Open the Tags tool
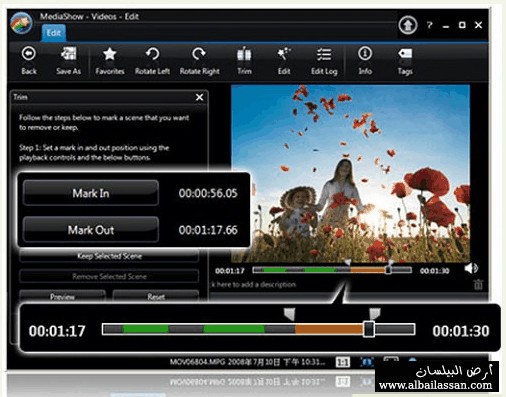This screenshot has width=506, height=397. point(405,61)
